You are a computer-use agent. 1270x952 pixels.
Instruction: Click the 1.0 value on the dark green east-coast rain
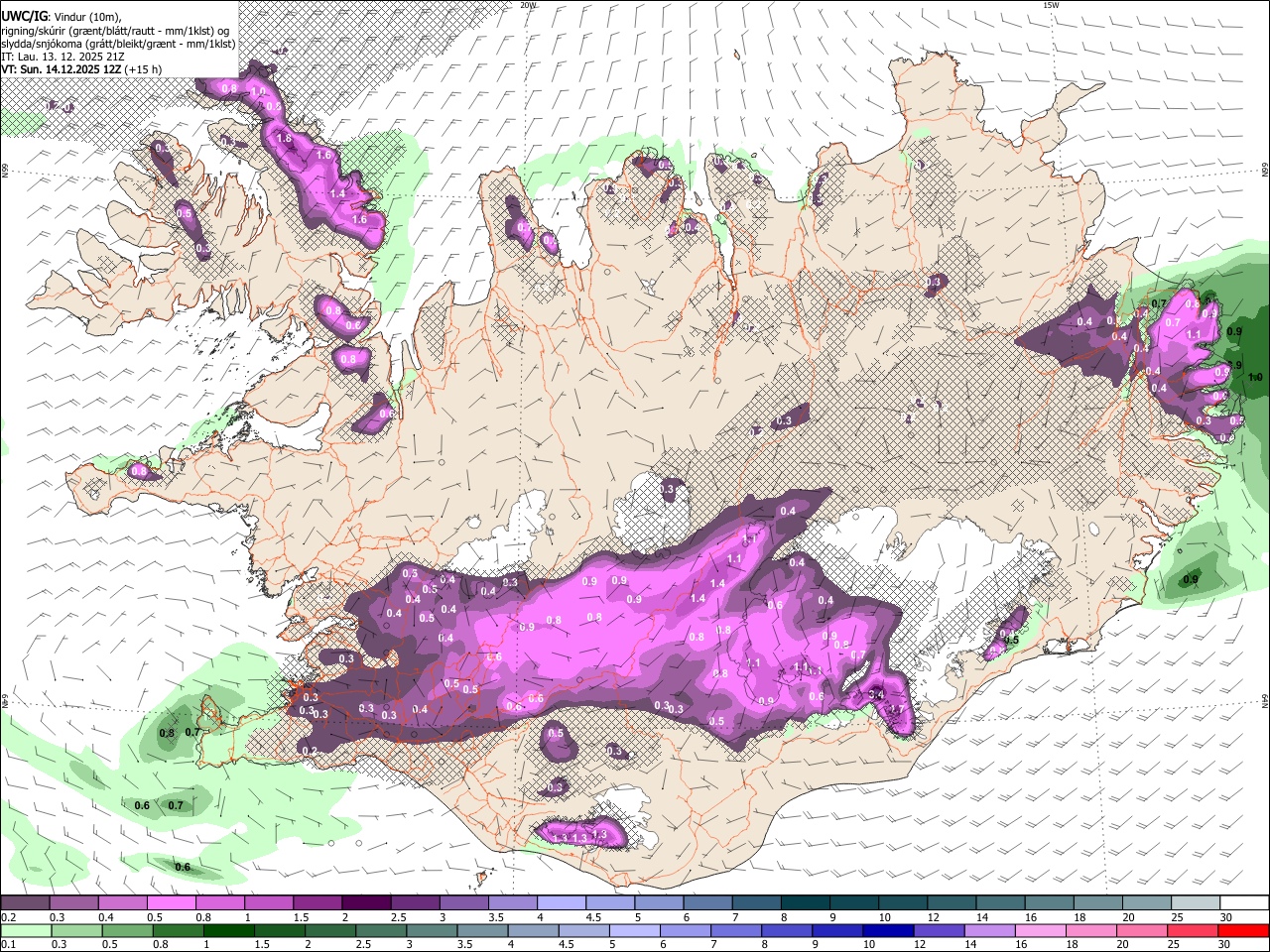[x=1255, y=377]
